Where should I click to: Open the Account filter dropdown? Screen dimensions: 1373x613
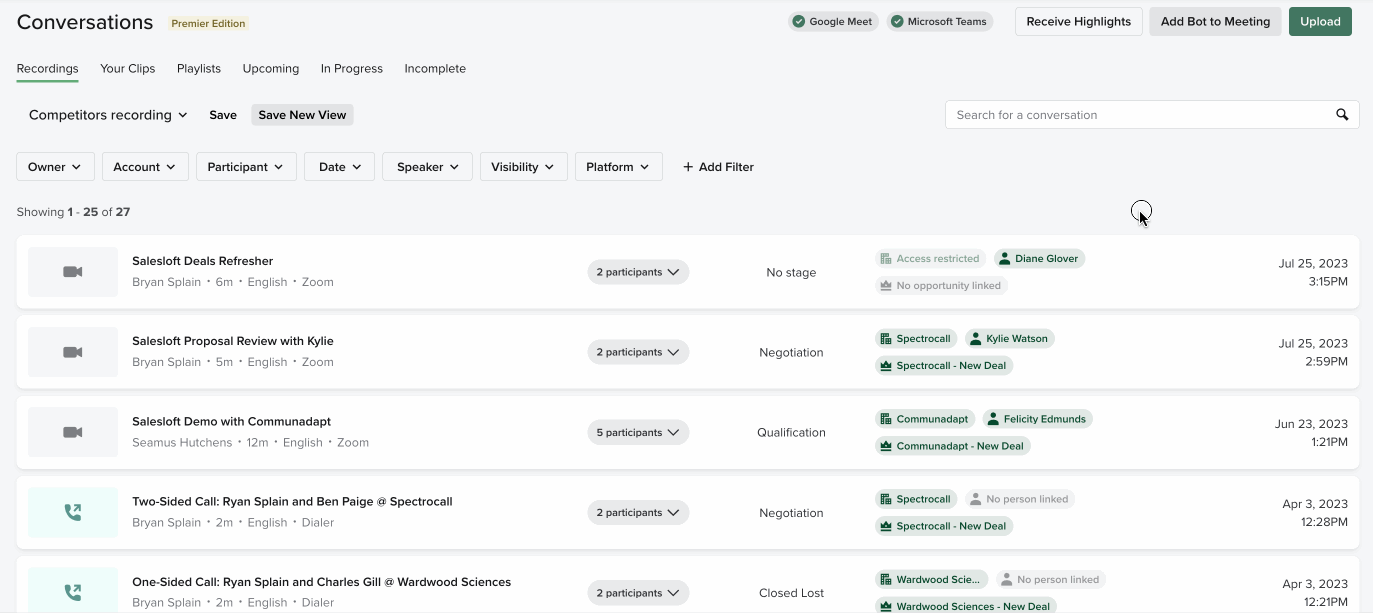(x=145, y=167)
